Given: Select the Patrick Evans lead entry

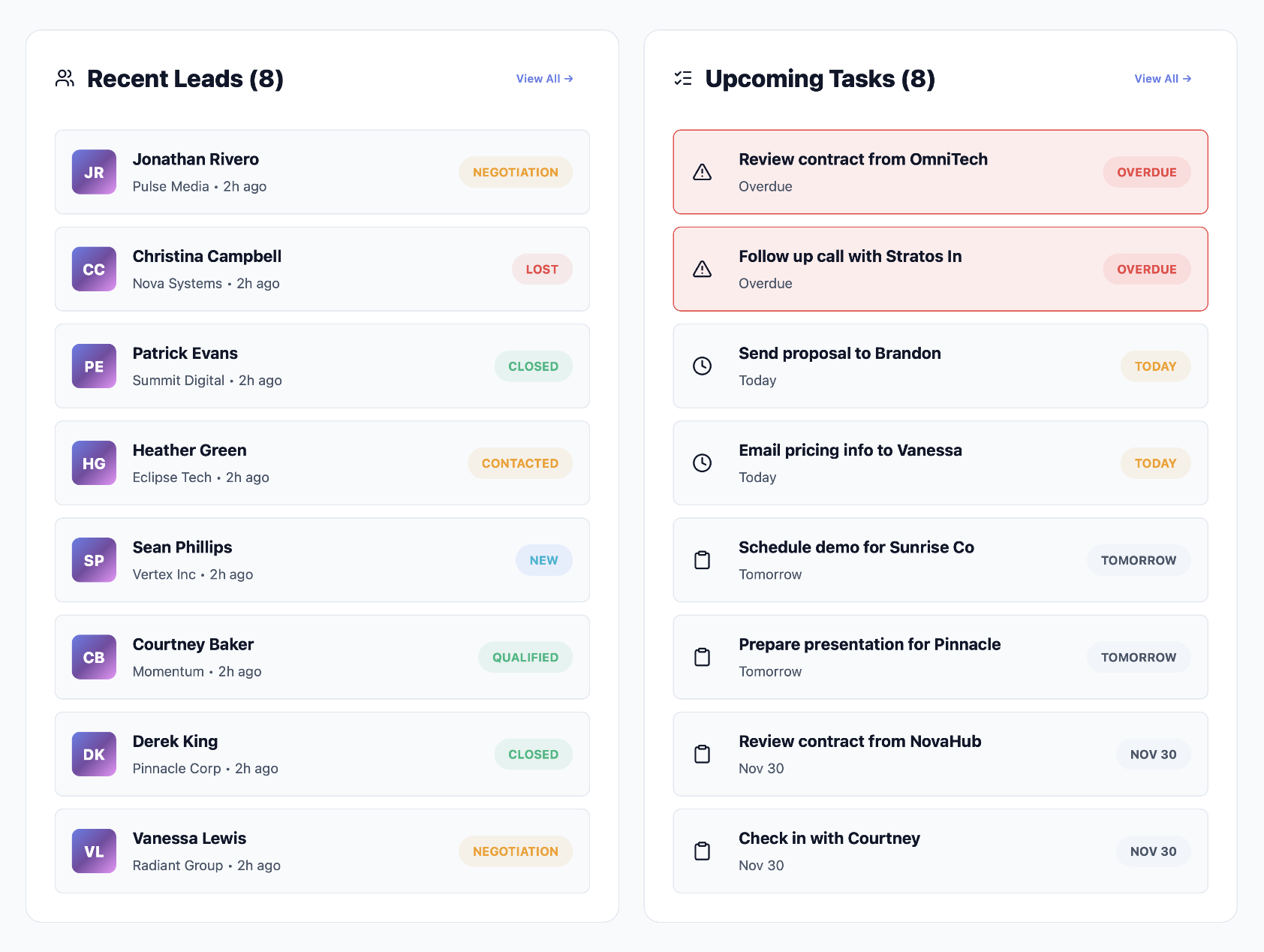Looking at the screenshot, I should tap(321, 366).
